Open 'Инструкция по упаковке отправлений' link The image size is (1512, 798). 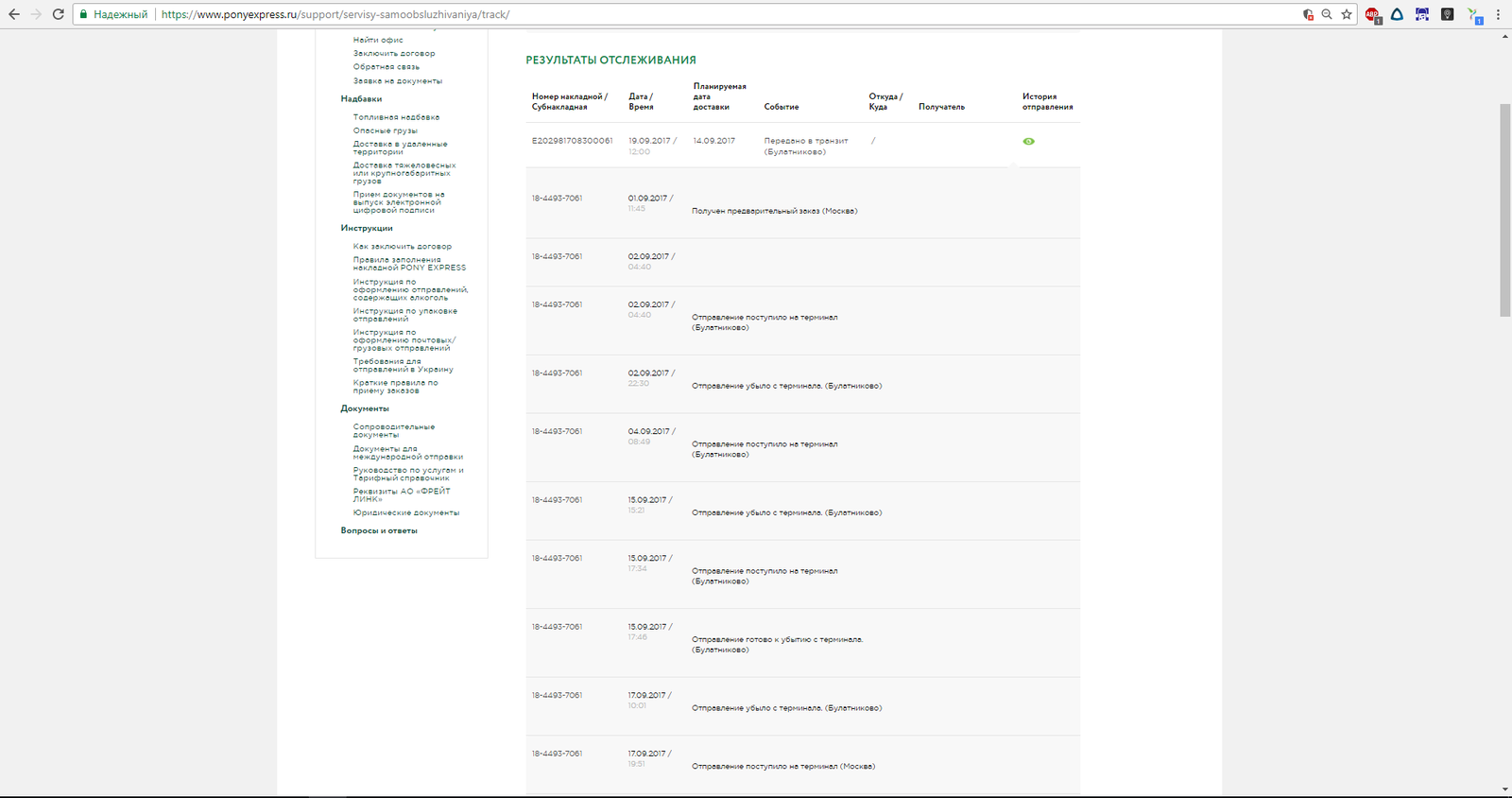pyautogui.click(x=404, y=315)
